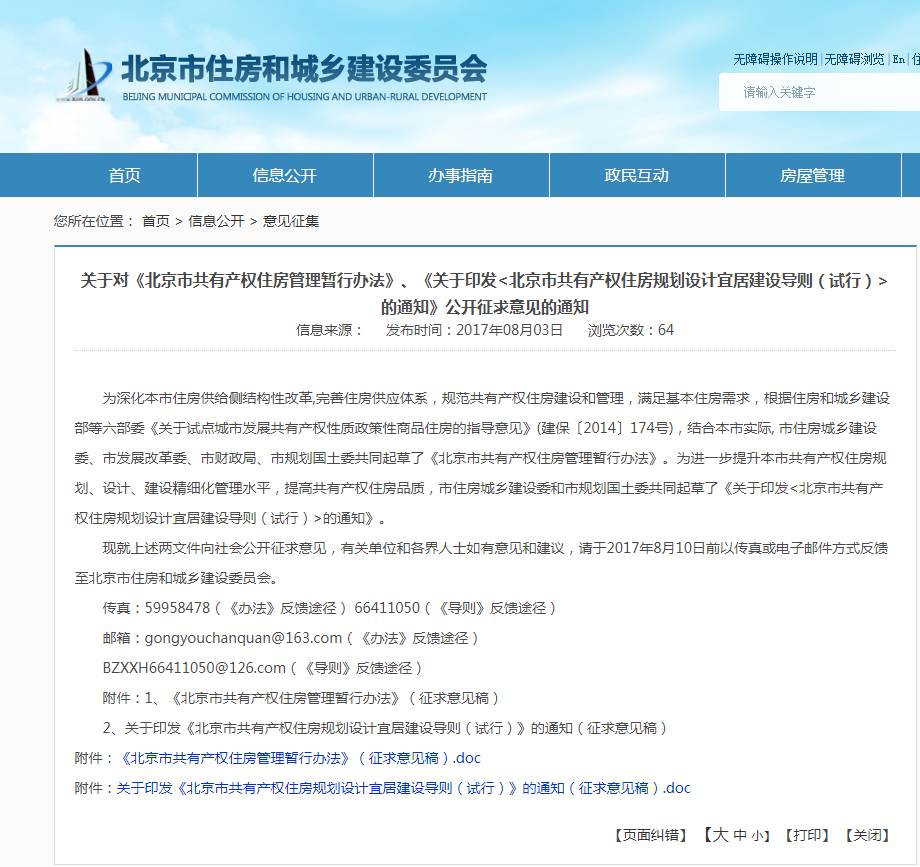Click 意见征集 in the breadcrumb trail
The height and width of the screenshot is (867, 920).
291,221
